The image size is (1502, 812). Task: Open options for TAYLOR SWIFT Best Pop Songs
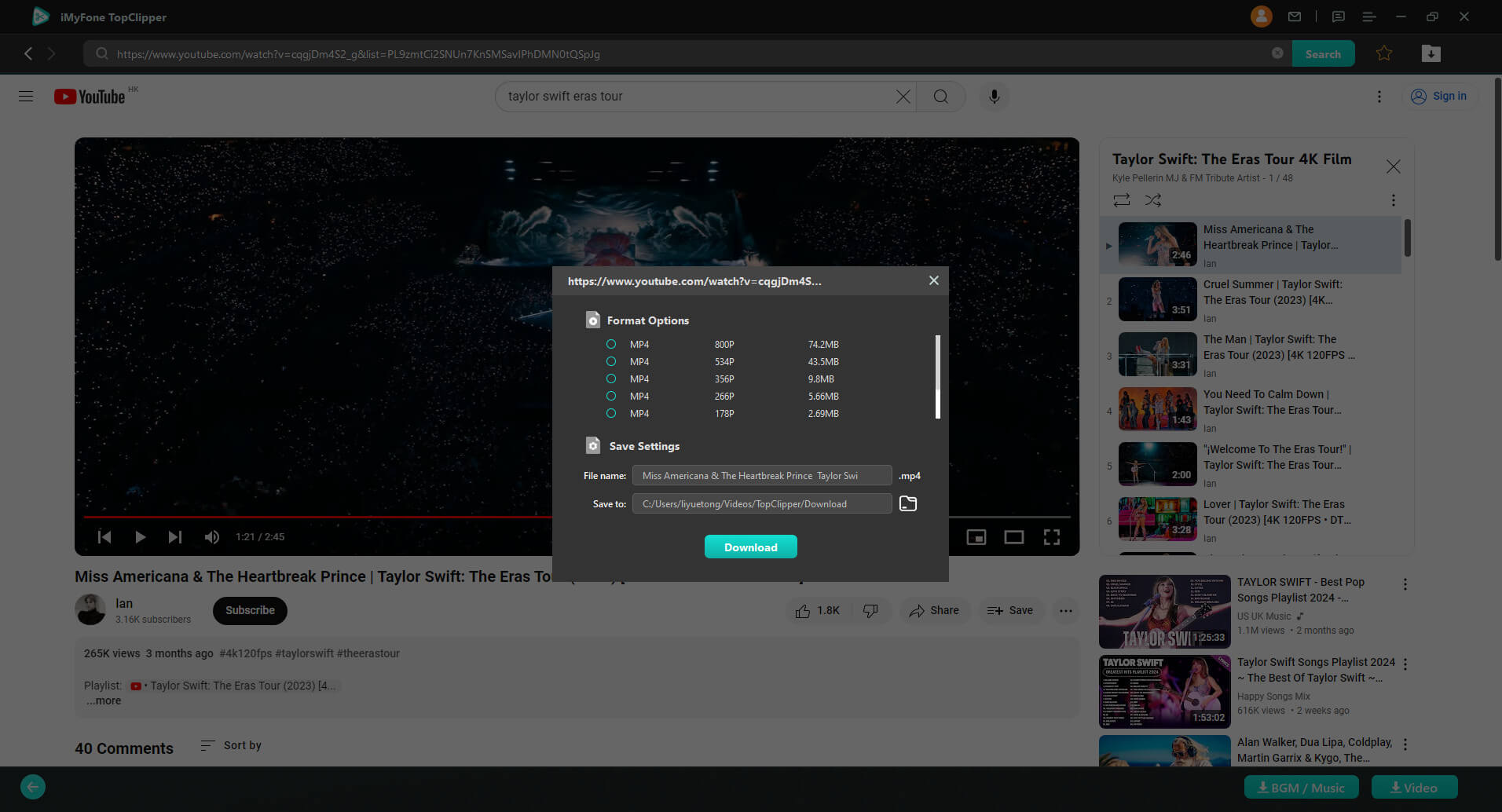[1405, 584]
